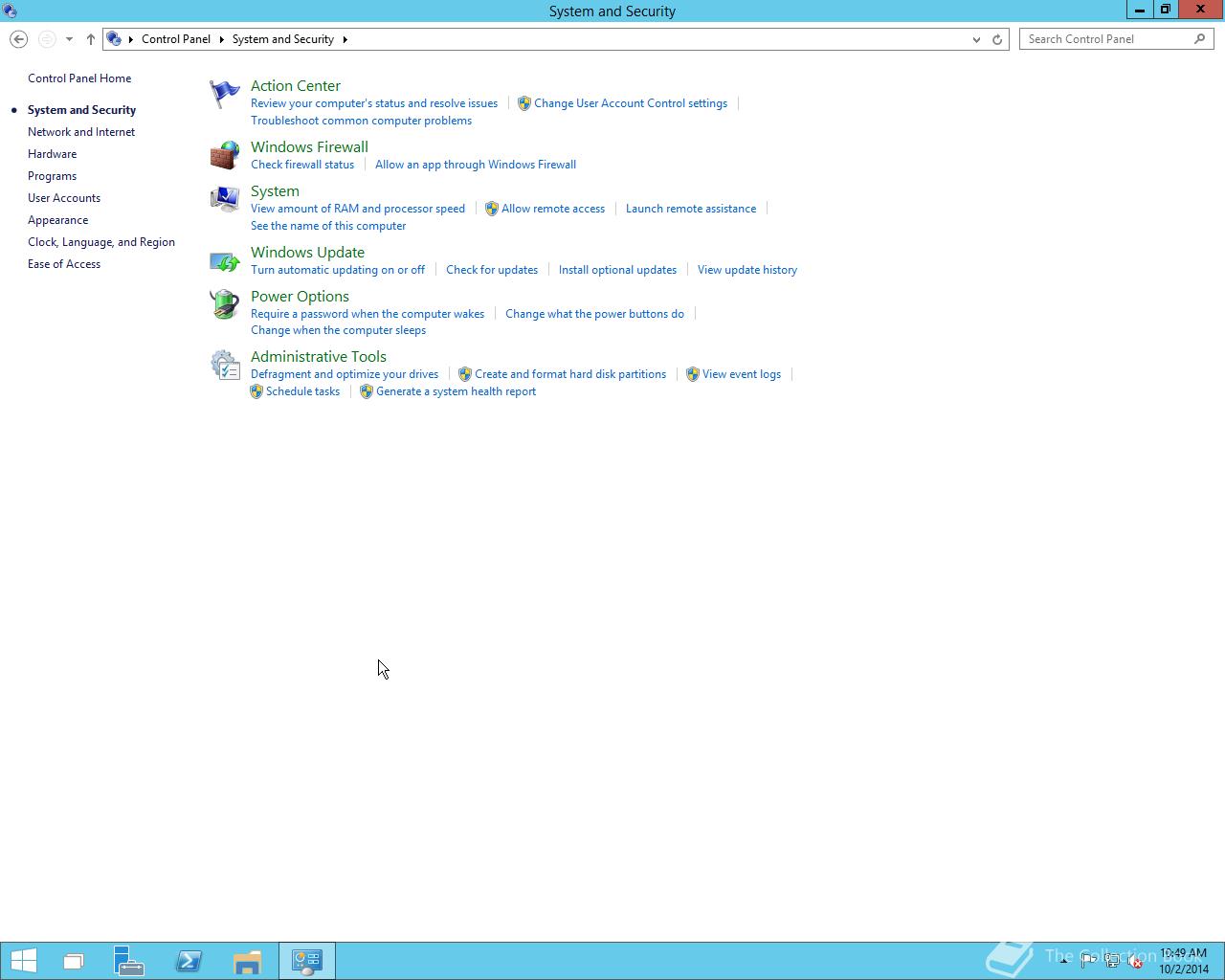Click Launch remote assistance
Image resolution: width=1225 pixels, height=980 pixels.
pos(691,209)
